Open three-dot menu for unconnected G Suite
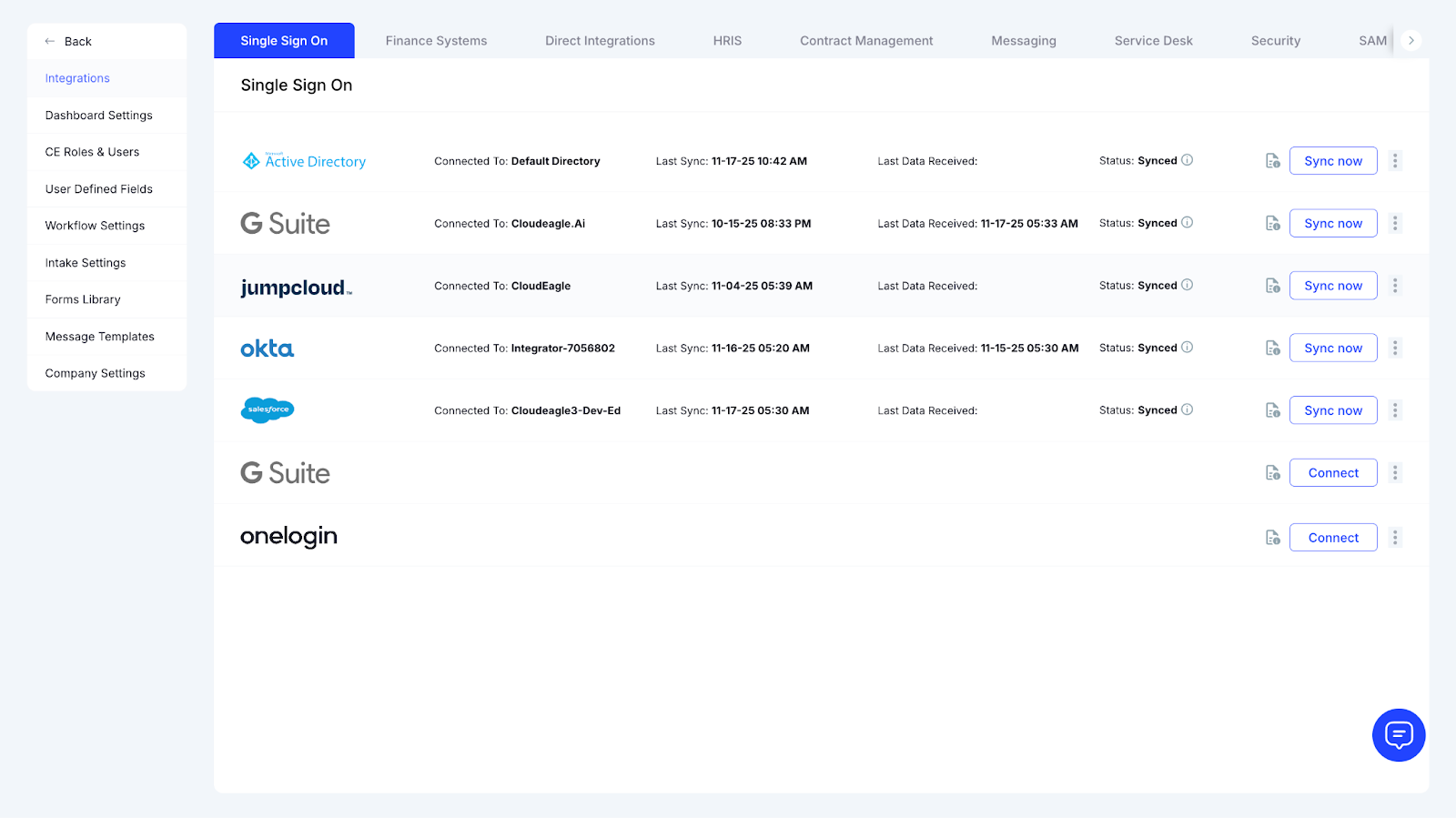 [1395, 473]
